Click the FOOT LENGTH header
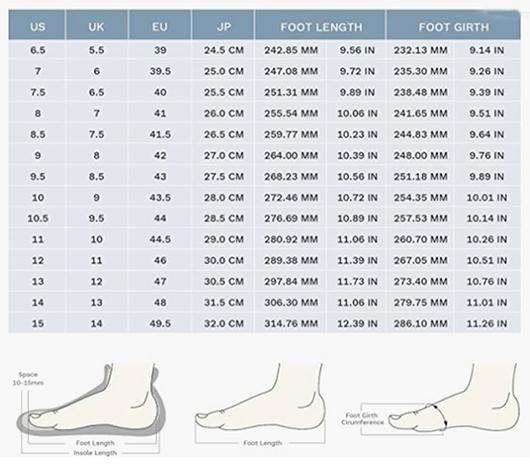This screenshot has height=464, width=530. coord(320,26)
